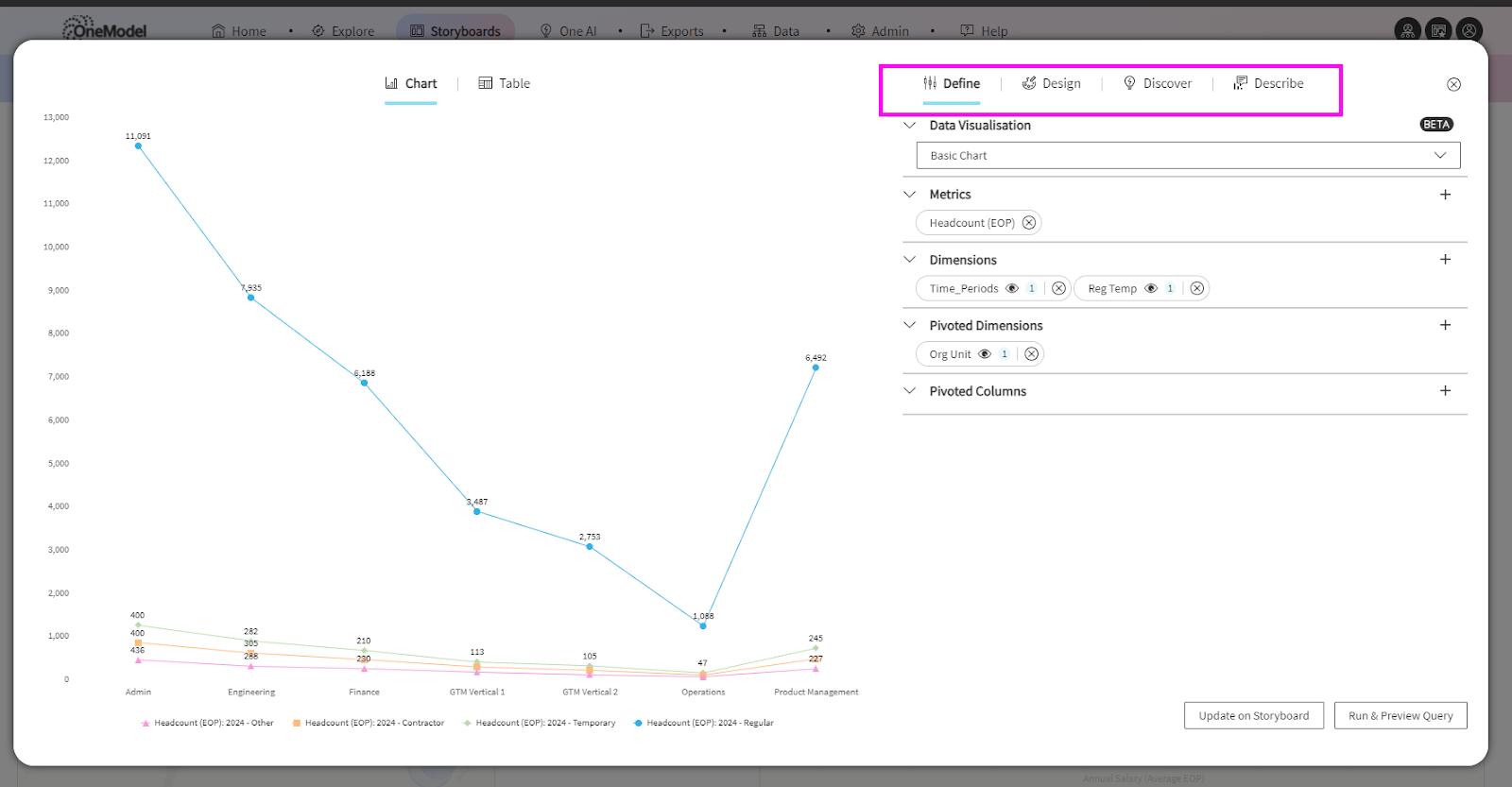
Task: Switch to the Table view tab
Action: point(505,84)
